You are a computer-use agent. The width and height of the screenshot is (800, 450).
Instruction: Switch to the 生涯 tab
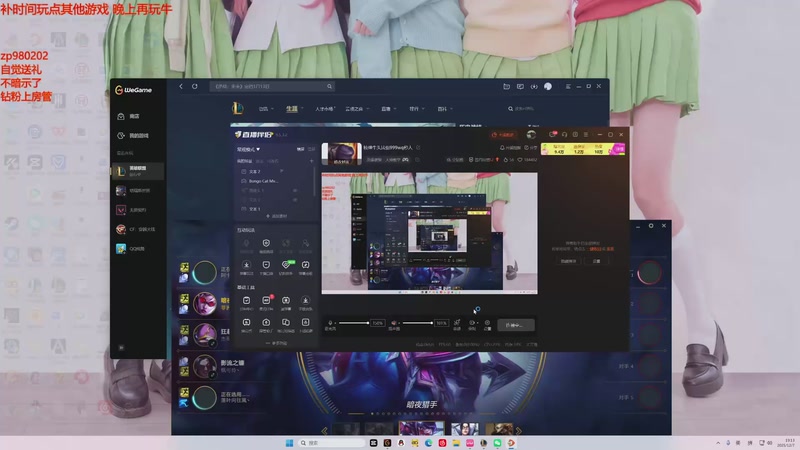tap(291, 109)
